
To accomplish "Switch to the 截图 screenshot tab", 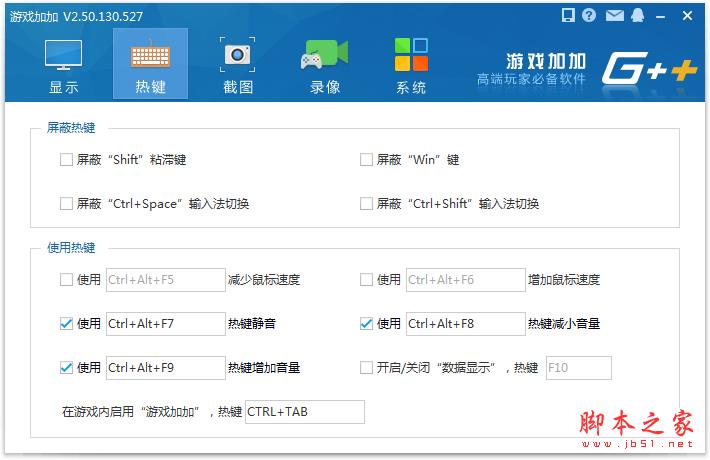I will [x=238, y=64].
